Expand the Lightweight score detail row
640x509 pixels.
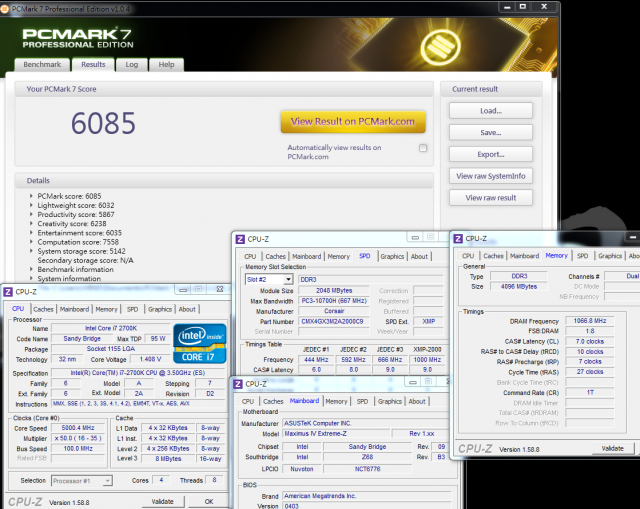(31, 205)
